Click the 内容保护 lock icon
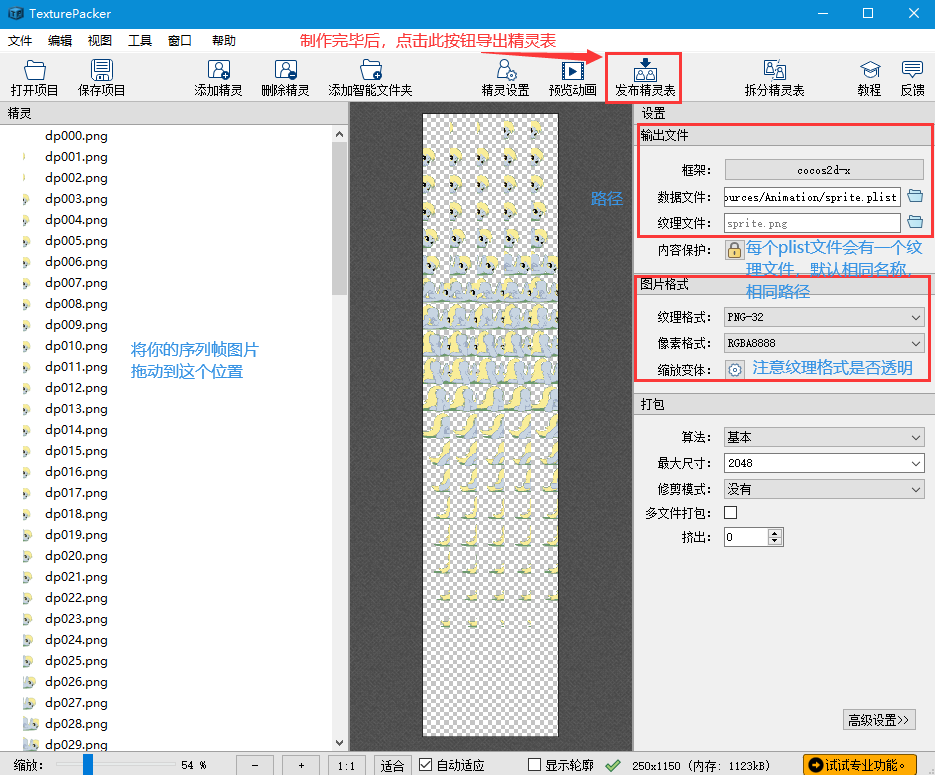This screenshot has width=935, height=775. (734, 250)
